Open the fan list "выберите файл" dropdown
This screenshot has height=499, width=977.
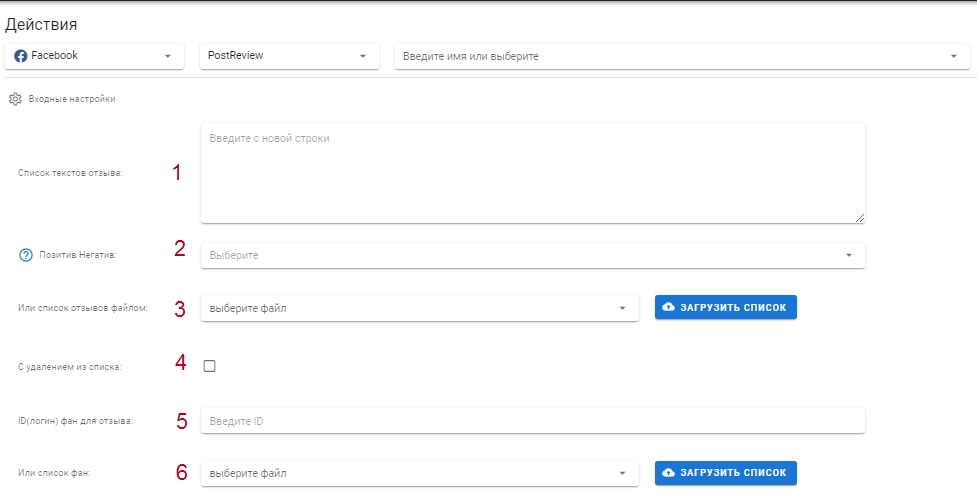419,473
